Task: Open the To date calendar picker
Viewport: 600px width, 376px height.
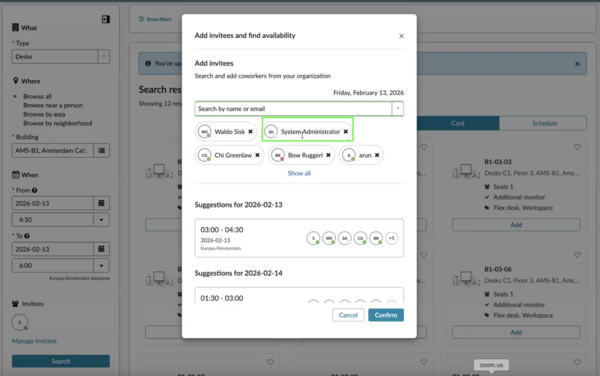Action: coord(101,249)
